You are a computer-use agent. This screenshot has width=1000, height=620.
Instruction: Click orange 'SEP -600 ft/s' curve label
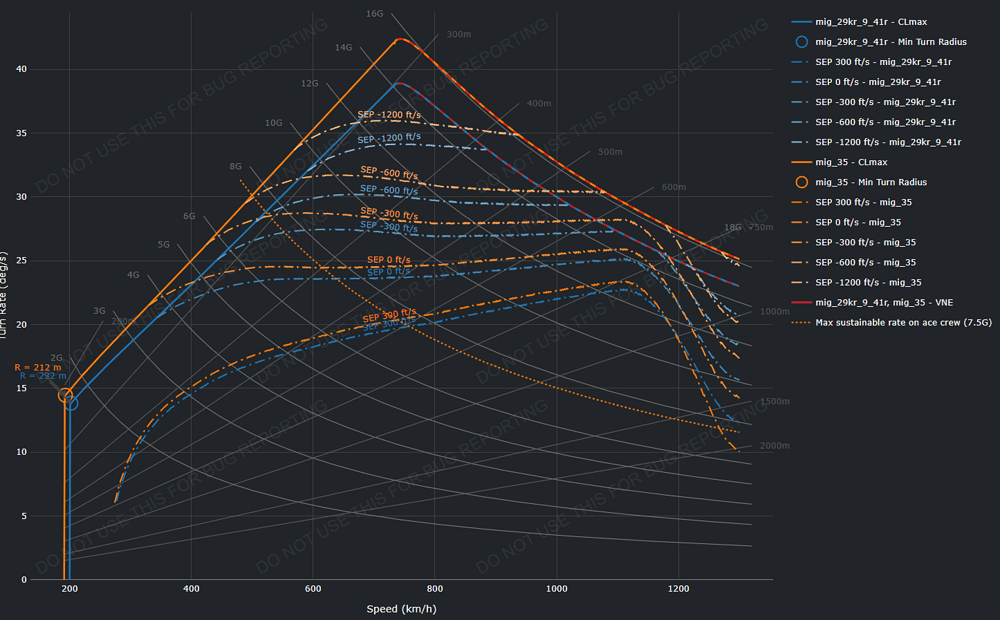[x=389, y=172]
